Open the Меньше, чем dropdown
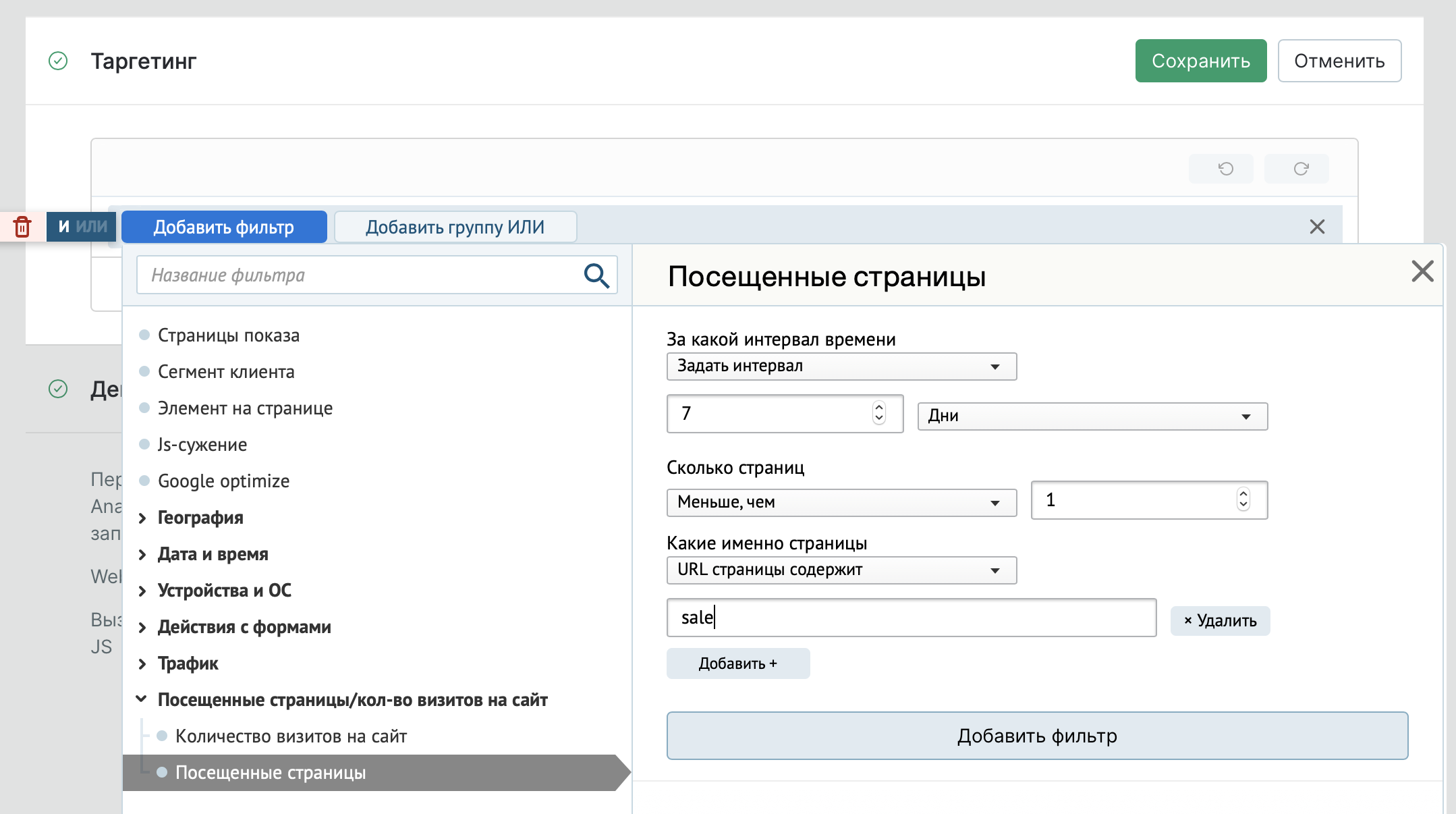 pyautogui.click(x=841, y=503)
